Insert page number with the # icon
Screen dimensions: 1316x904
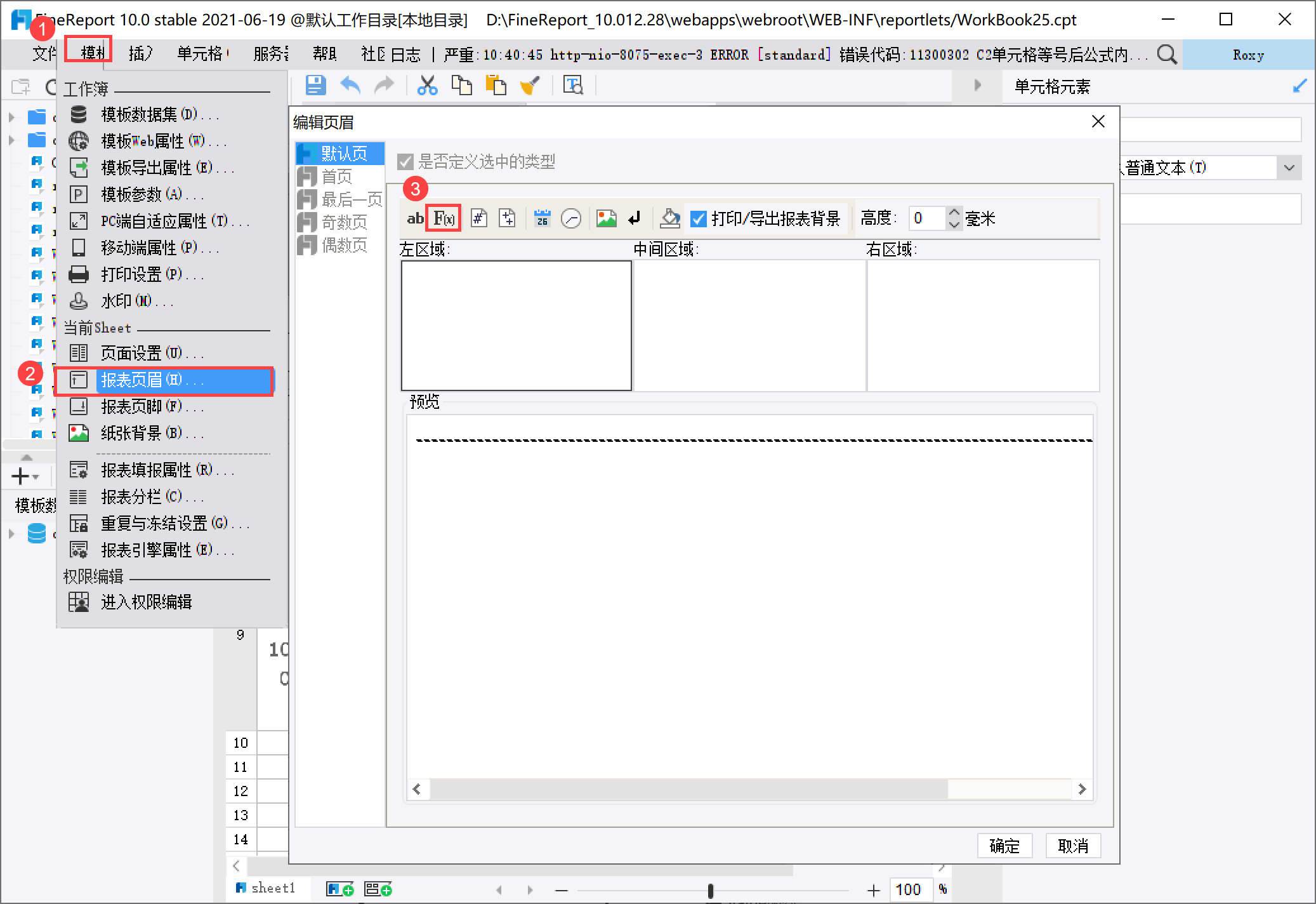(x=479, y=219)
